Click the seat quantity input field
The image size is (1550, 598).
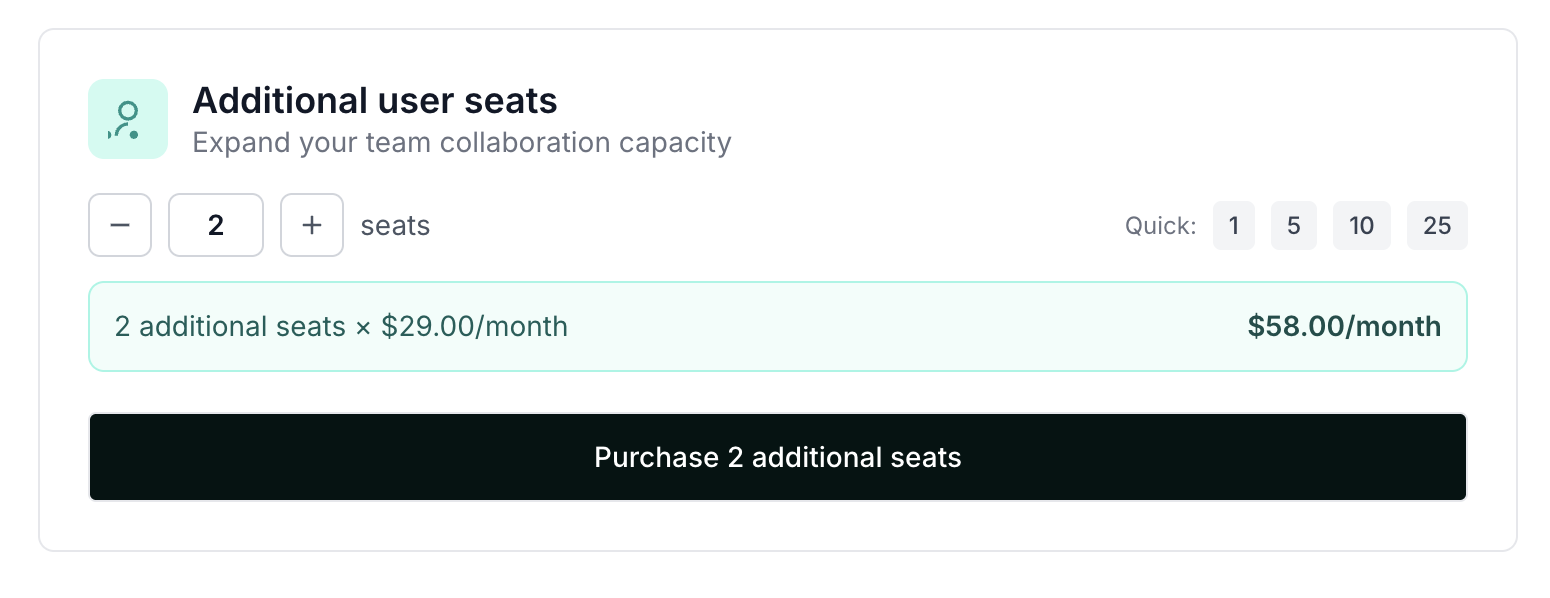[x=216, y=225]
